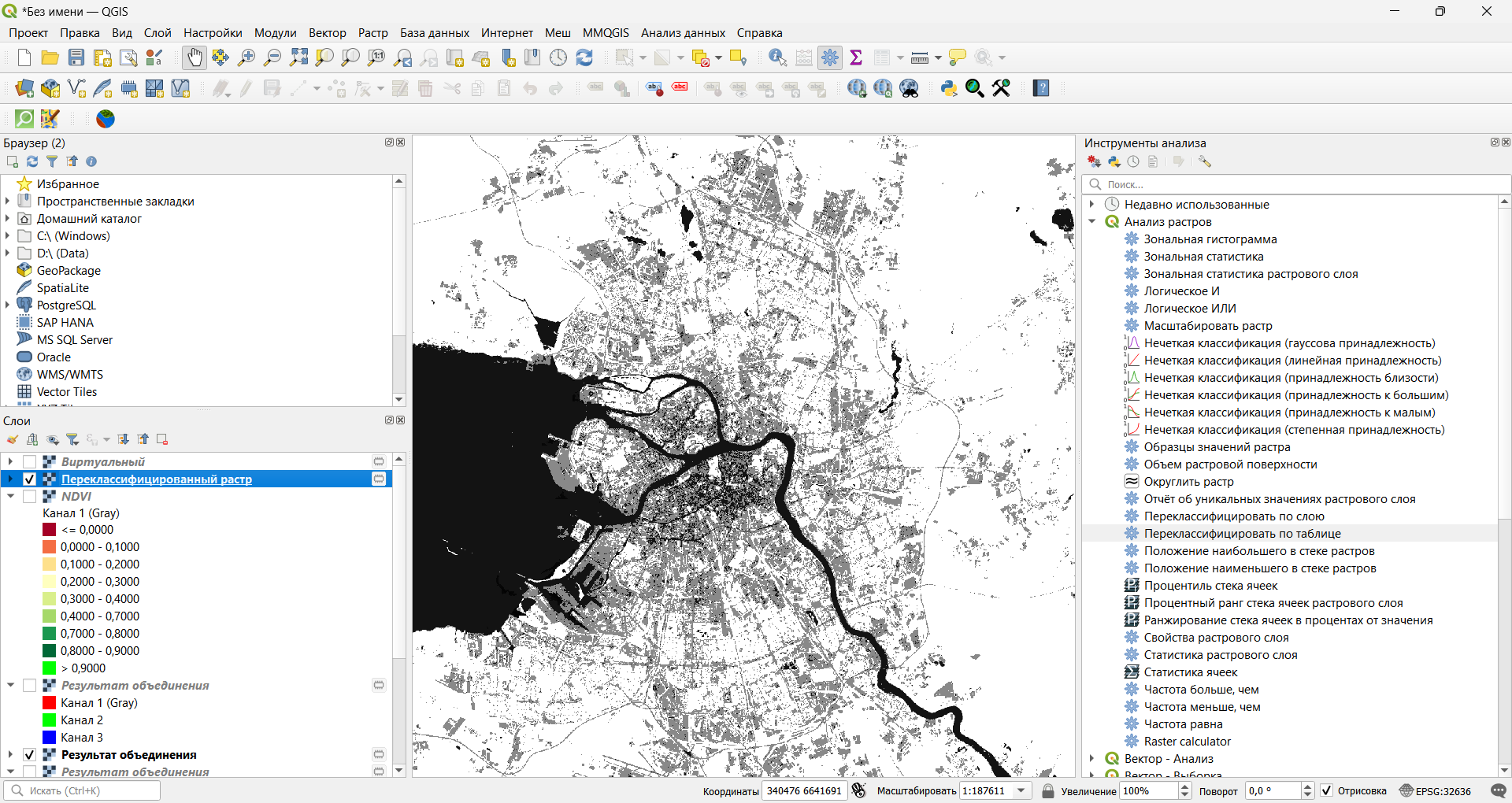Image resolution: width=1512 pixels, height=803 pixels.
Task: Expand the Недавно использованные group
Action: pyautogui.click(x=1092, y=205)
